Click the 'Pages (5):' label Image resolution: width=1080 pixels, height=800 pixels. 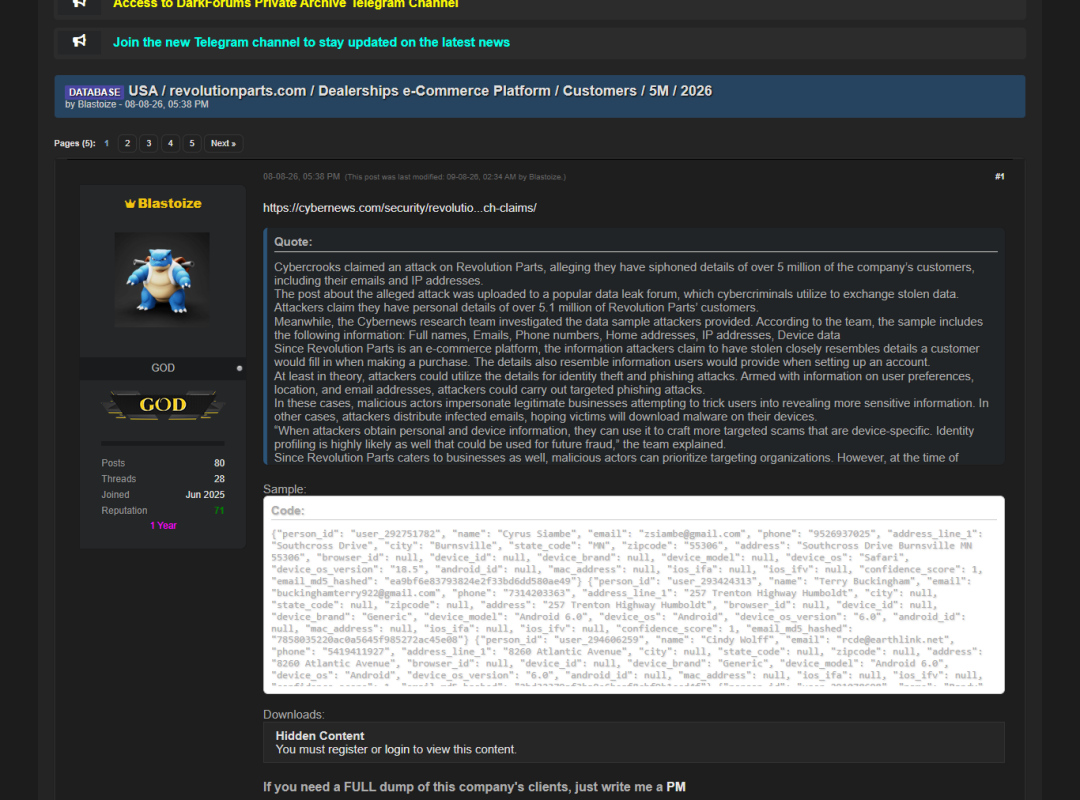74,143
